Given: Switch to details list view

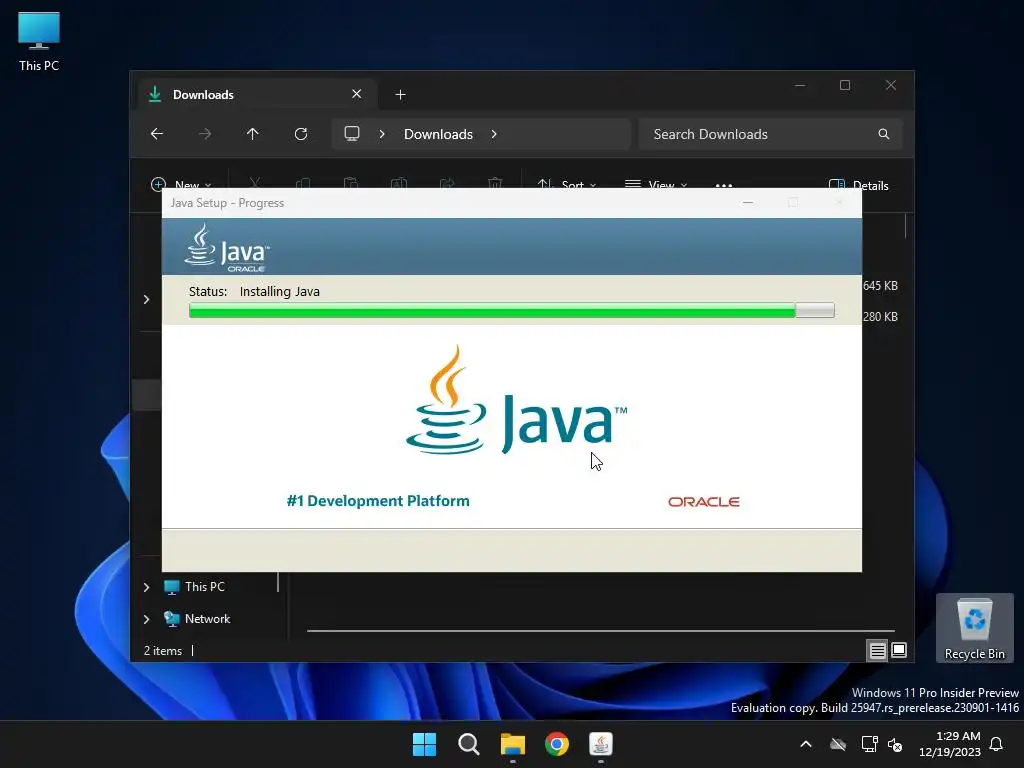Looking at the screenshot, I should (877, 650).
